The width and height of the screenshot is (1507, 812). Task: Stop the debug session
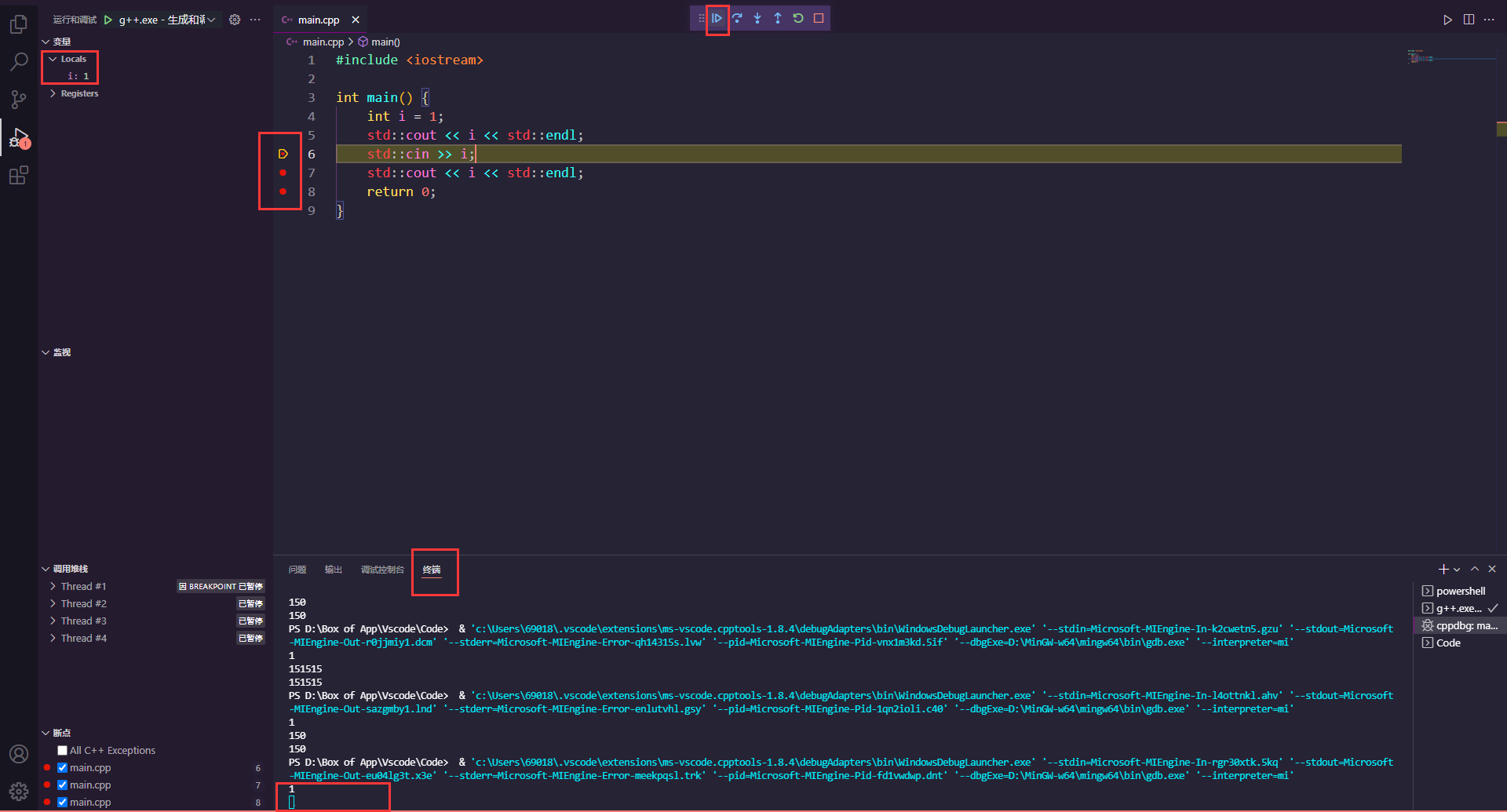[819, 18]
